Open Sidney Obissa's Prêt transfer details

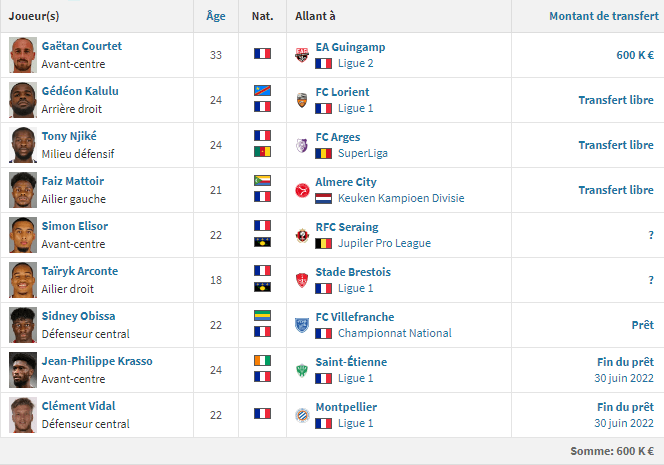tap(642, 325)
